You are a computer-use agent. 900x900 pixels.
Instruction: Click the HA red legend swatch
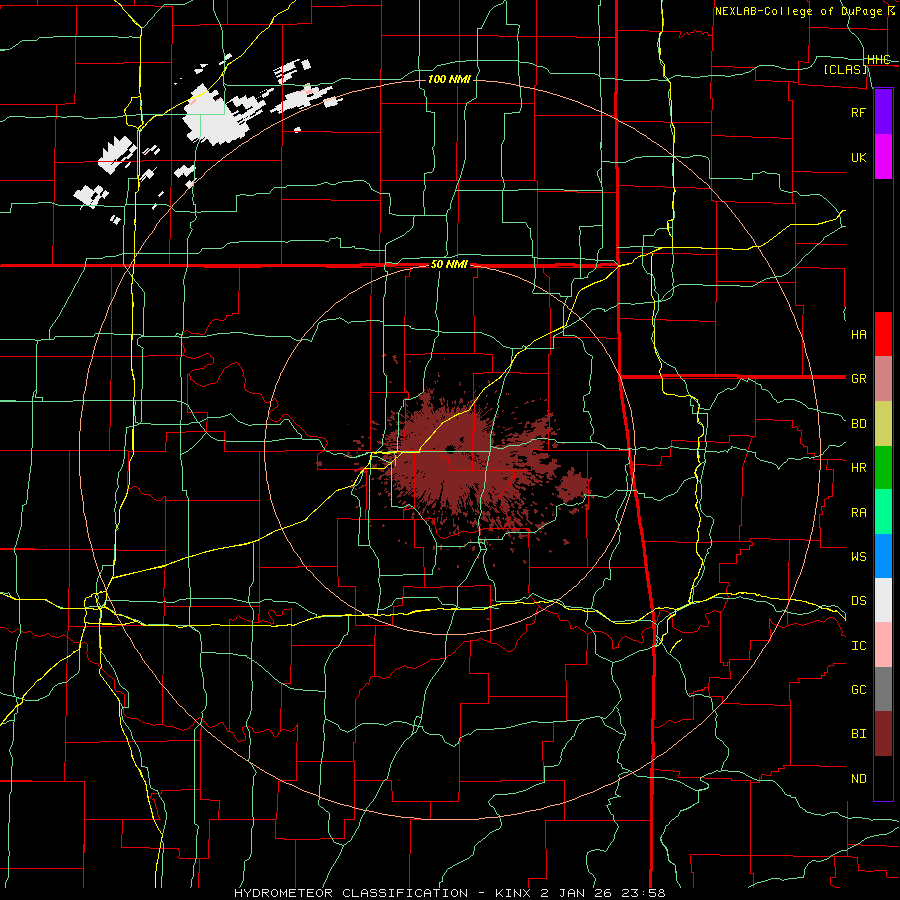click(x=883, y=334)
